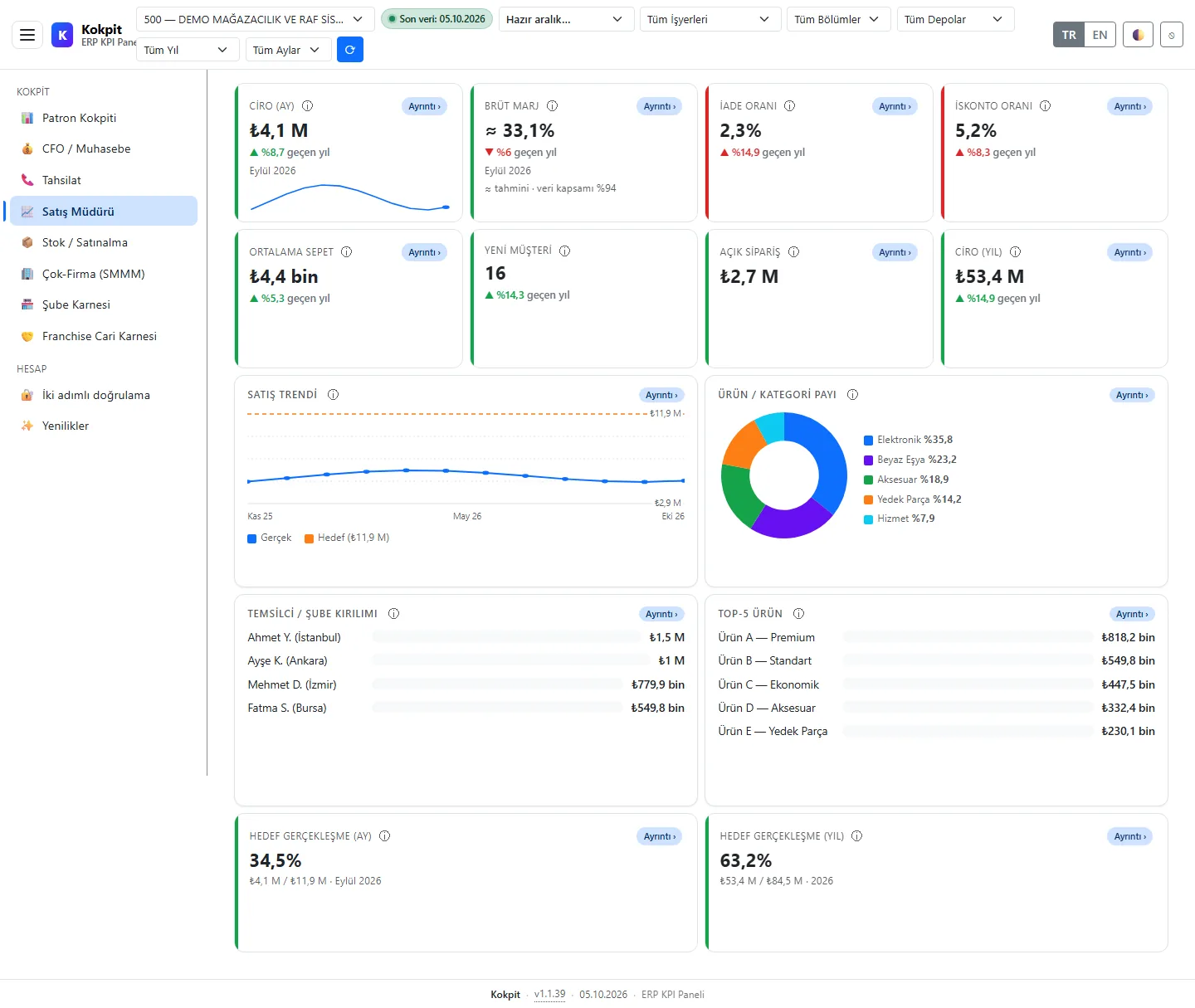Click the v1.1.39 version link in footer
Screen dimensions: 1195x1008
pos(549,994)
